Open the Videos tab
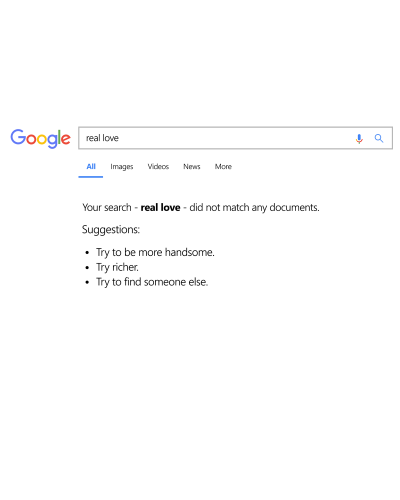Image resolution: width=400 pixels, height=500 pixels. pos(158,166)
